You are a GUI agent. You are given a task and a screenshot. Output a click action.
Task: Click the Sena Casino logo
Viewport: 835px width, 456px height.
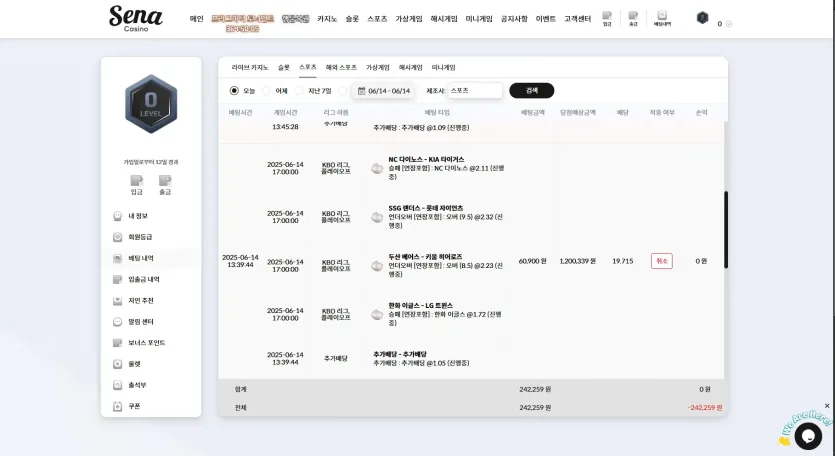(136, 19)
